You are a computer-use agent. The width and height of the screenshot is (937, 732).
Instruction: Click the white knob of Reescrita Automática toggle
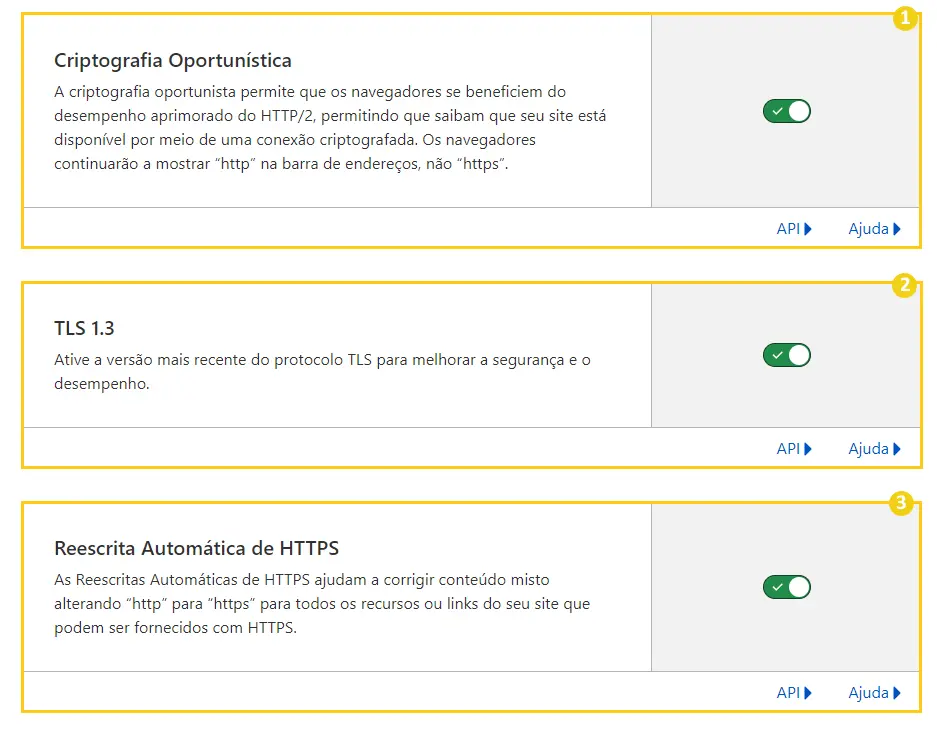(x=798, y=587)
